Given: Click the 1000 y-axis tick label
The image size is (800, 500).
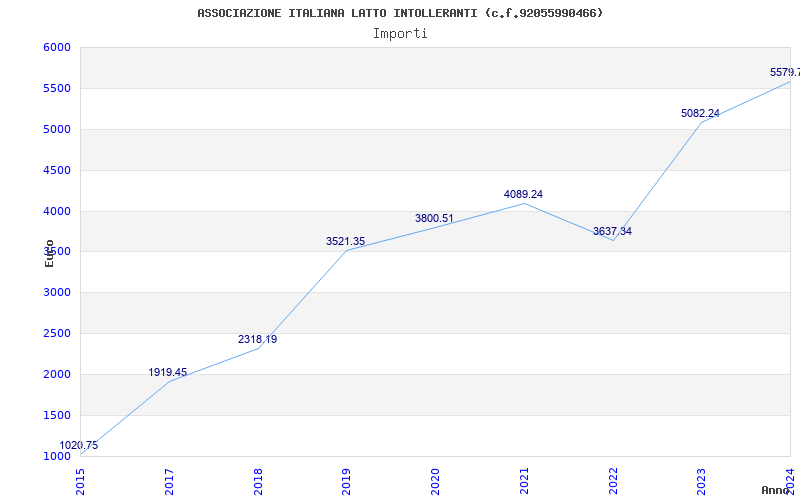Looking at the screenshot, I should (x=57, y=456).
